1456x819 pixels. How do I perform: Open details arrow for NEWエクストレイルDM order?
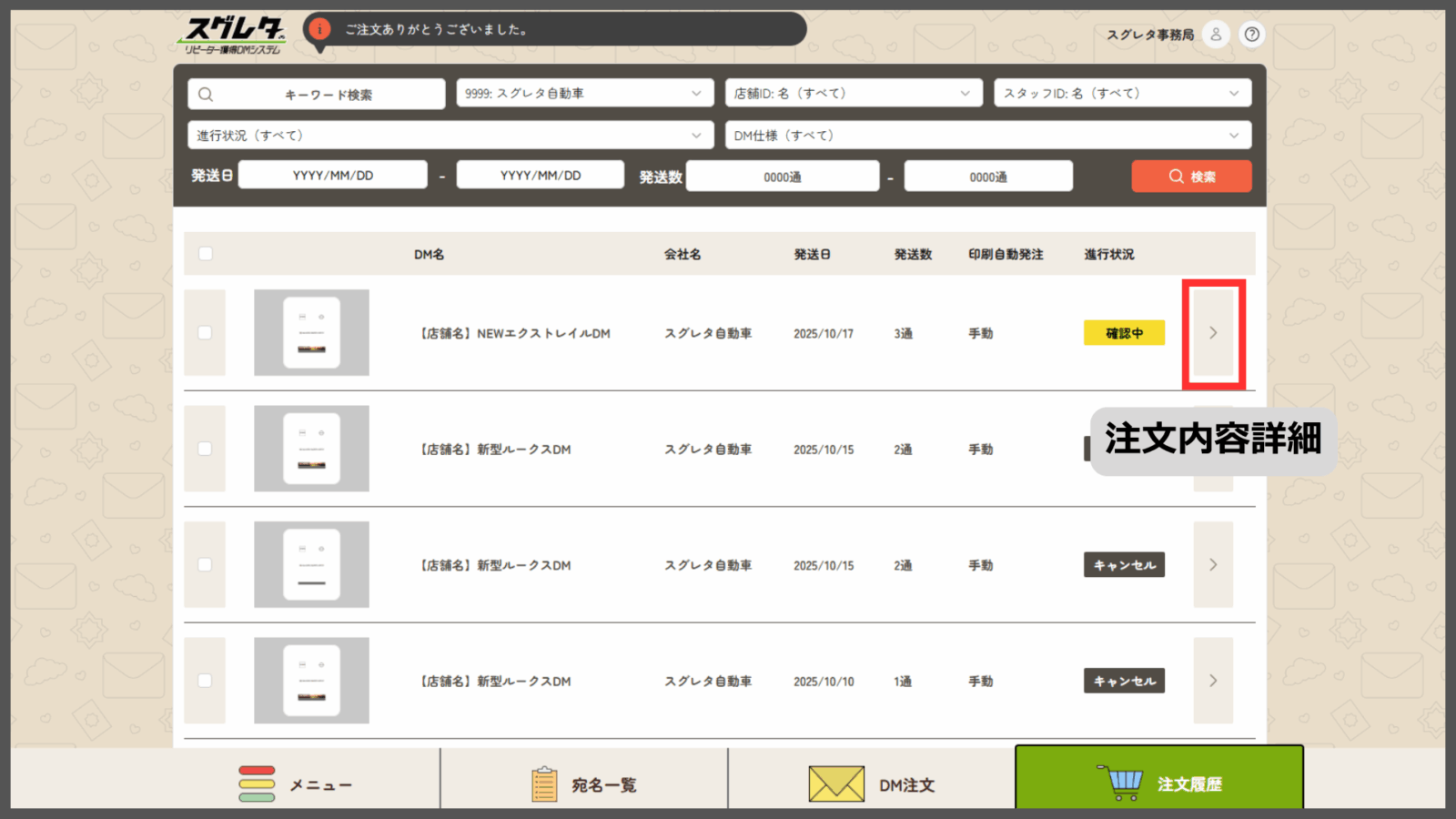pos(1213,333)
